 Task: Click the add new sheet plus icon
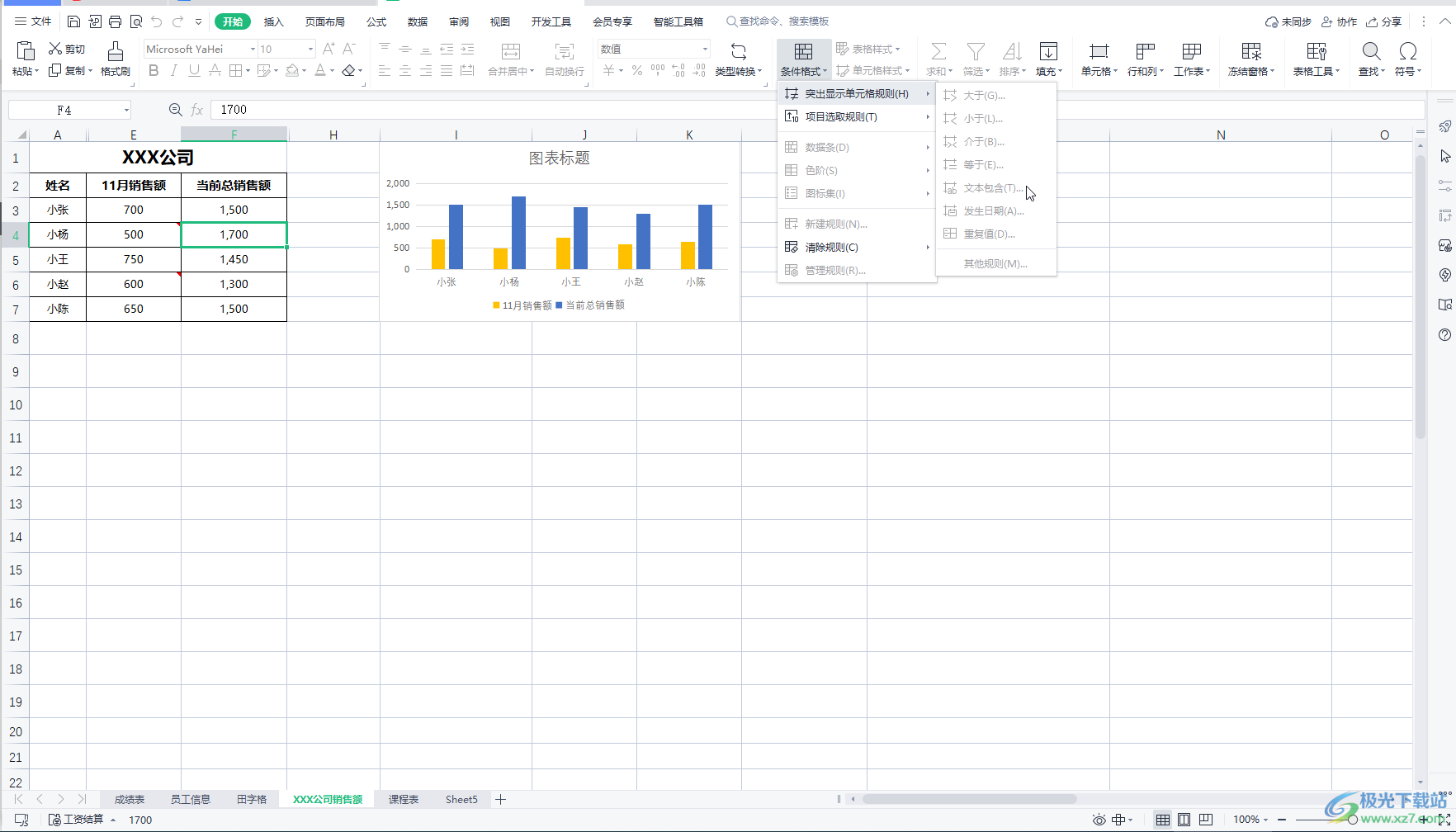500,799
